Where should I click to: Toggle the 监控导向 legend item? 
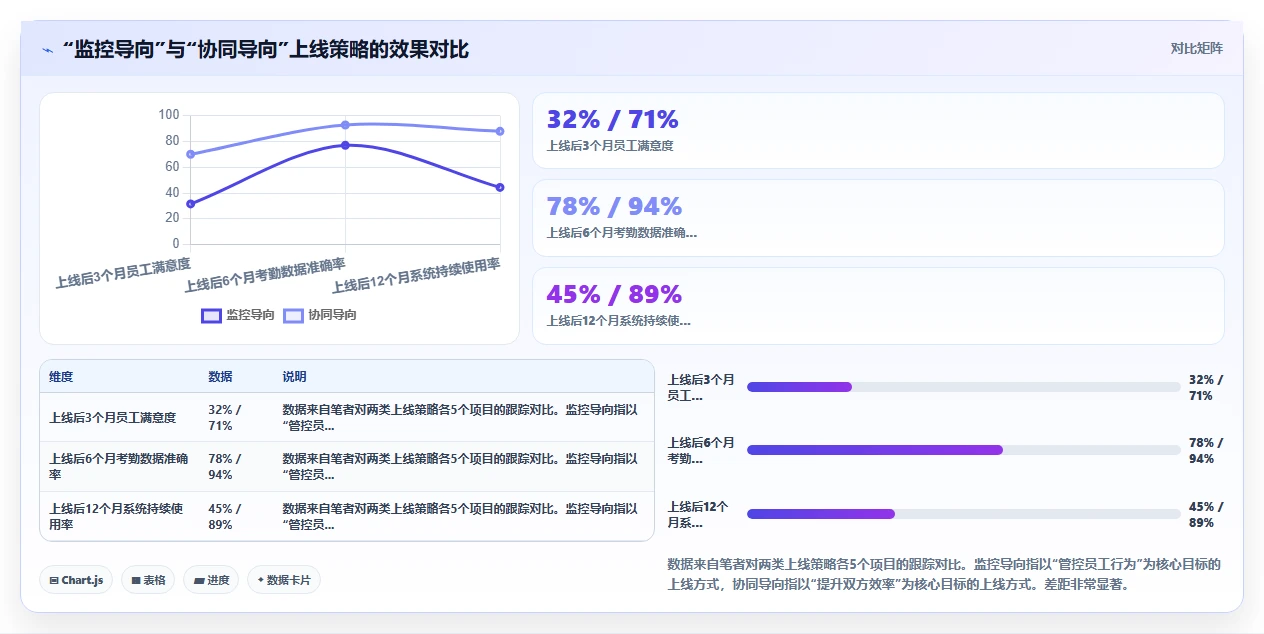(238, 315)
